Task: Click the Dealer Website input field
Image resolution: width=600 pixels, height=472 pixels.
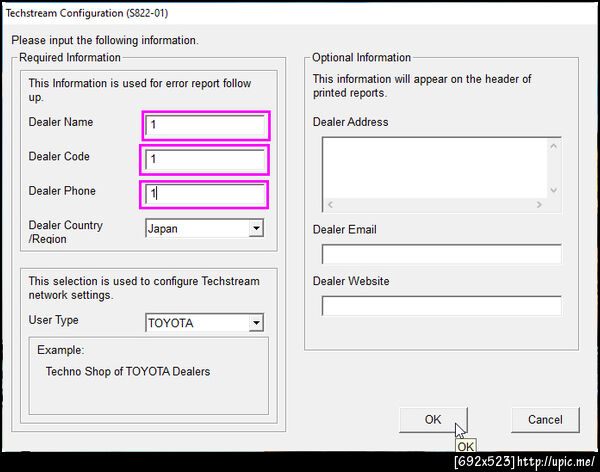Action: tap(442, 306)
